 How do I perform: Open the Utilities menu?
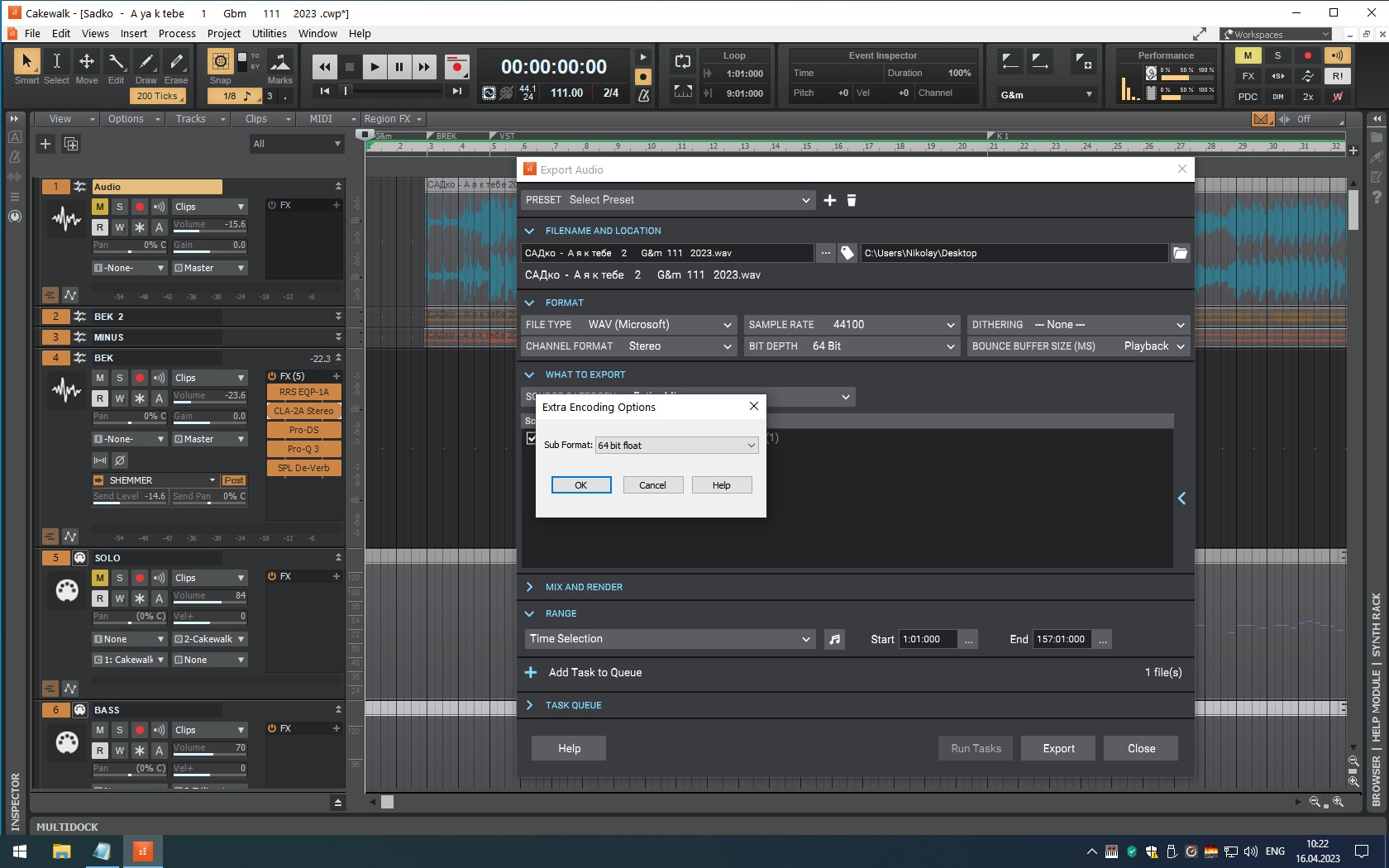pyautogui.click(x=269, y=34)
